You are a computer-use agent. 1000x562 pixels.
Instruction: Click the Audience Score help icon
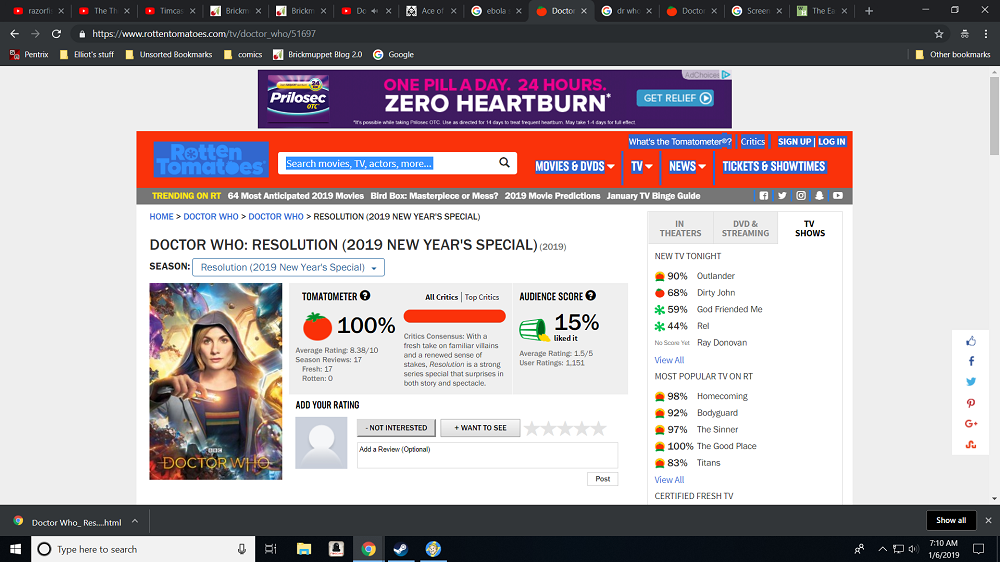point(591,296)
